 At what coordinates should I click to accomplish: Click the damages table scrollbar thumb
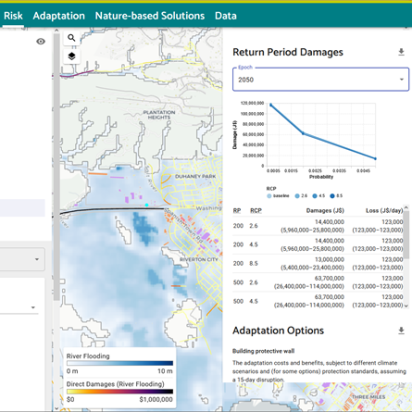(x=406, y=234)
